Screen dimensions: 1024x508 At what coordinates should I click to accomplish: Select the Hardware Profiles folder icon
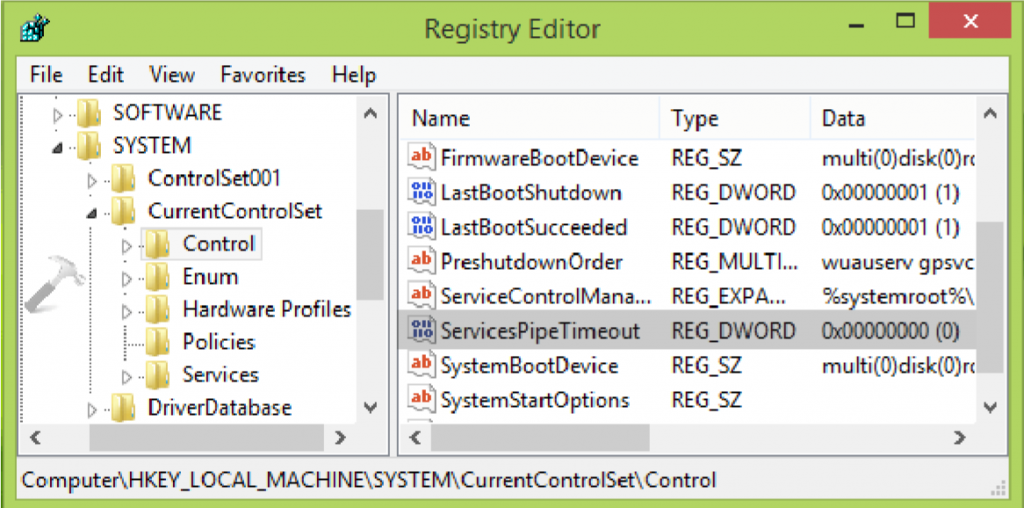click(x=158, y=309)
